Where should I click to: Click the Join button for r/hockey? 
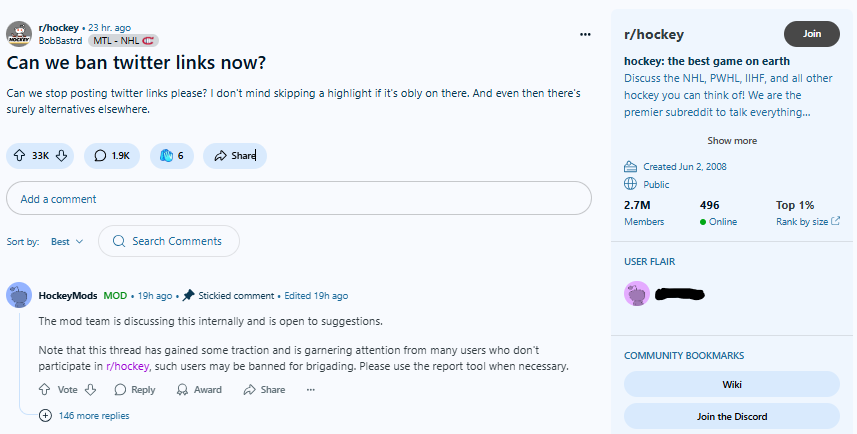(x=812, y=34)
